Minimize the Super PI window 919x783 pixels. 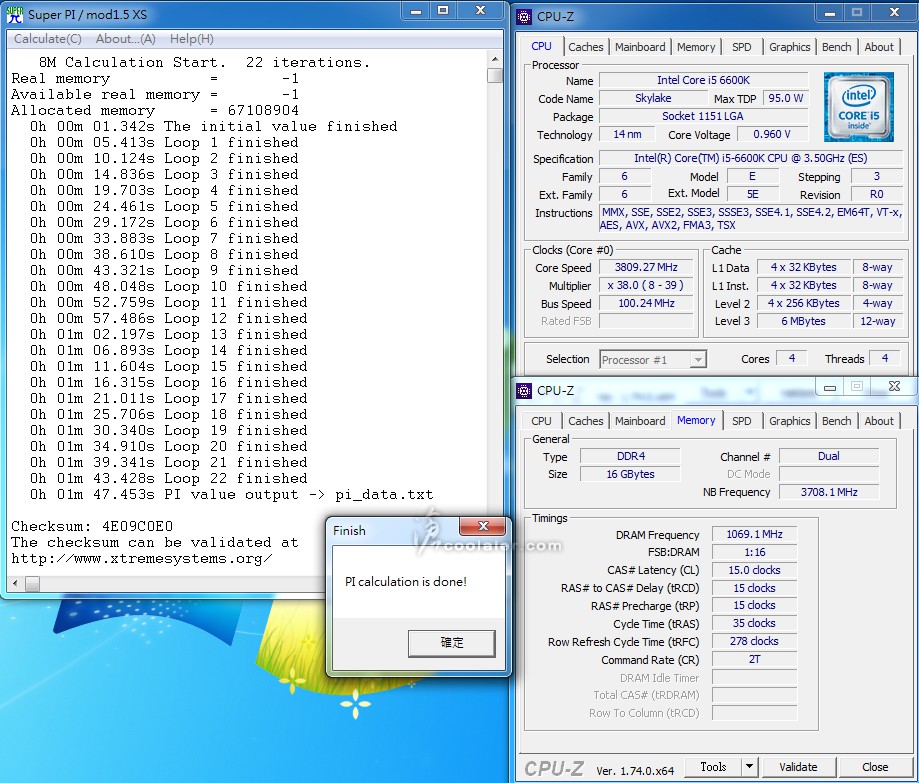click(416, 11)
